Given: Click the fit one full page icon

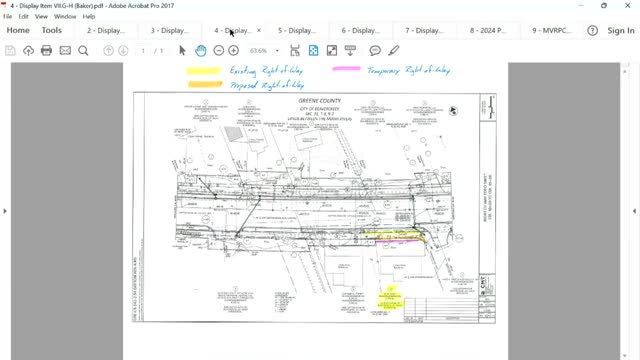Looking at the screenshot, I should (x=313, y=51).
